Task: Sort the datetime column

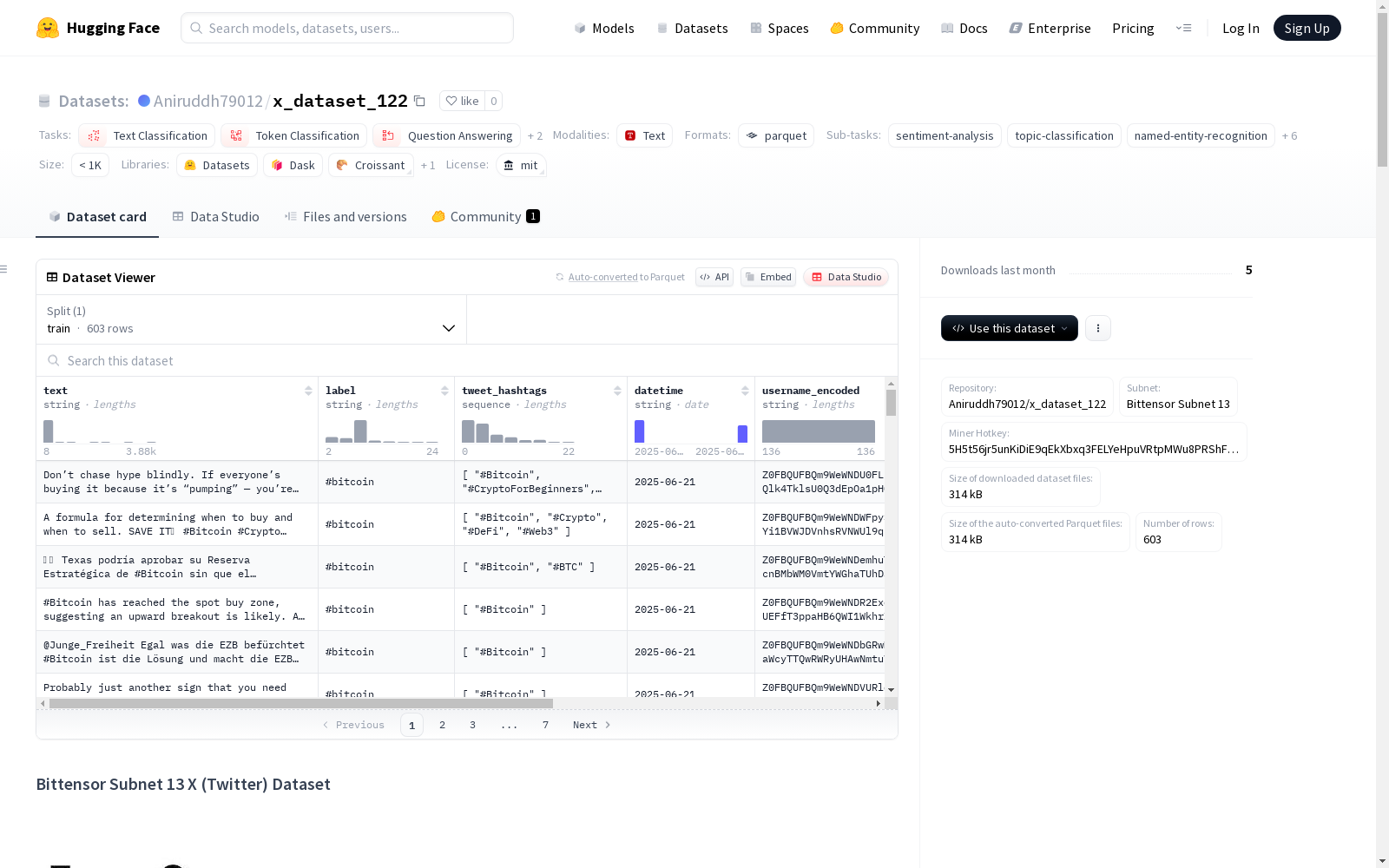Action: pos(745,391)
